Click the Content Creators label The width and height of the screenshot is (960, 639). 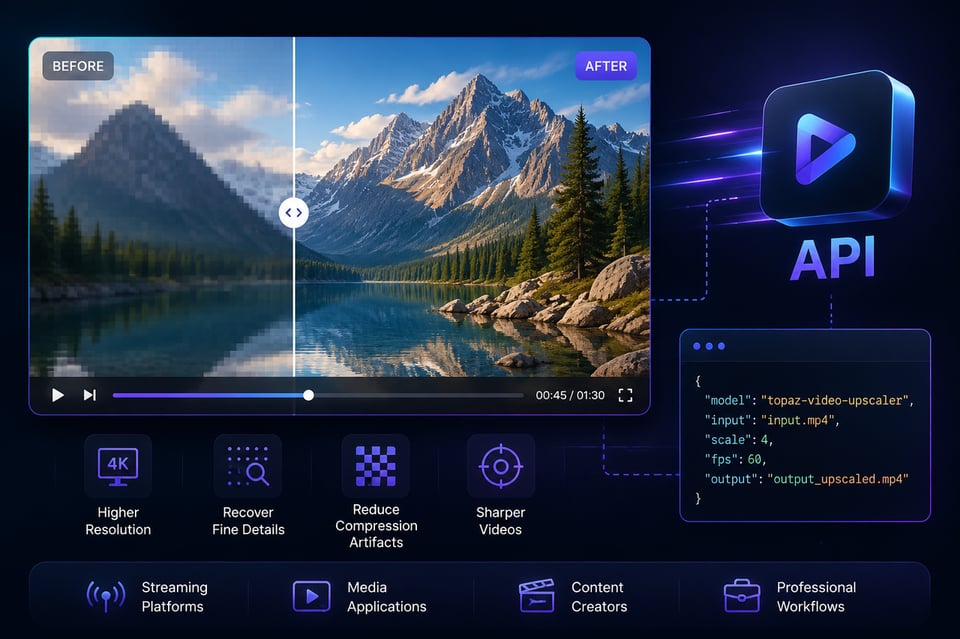tap(599, 597)
